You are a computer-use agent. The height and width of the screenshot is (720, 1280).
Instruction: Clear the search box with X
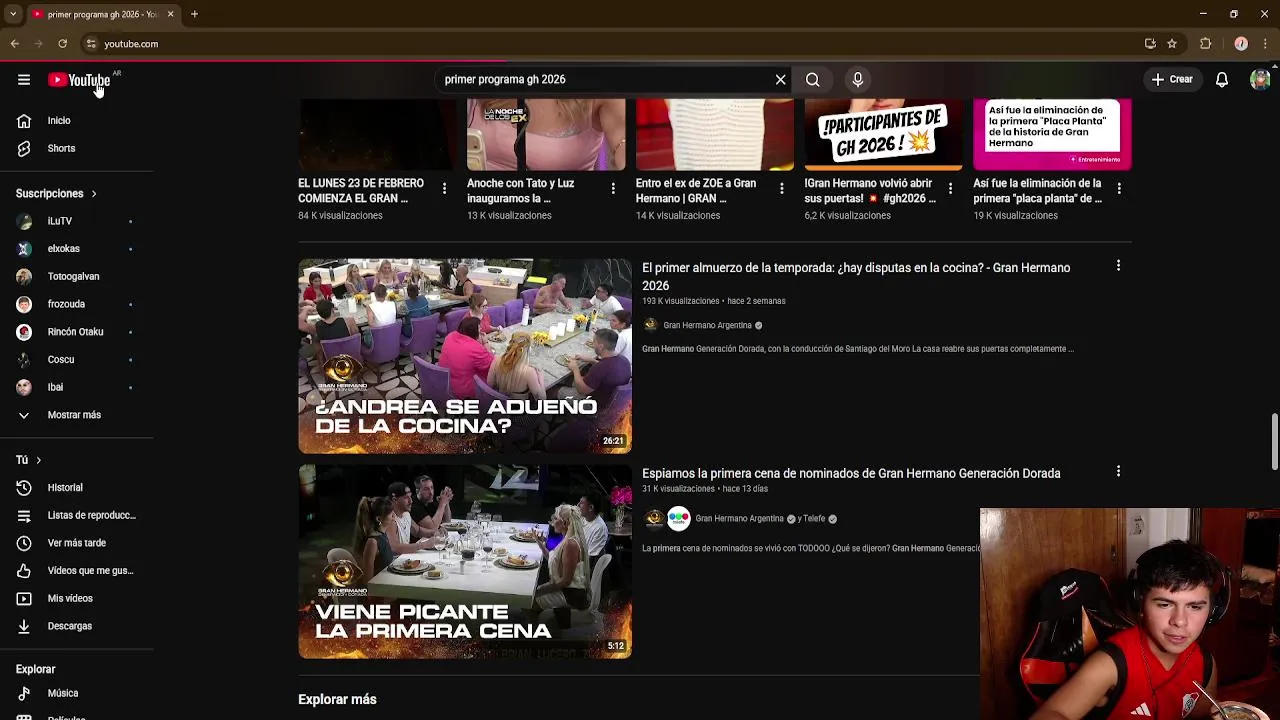[x=781, y=80]
